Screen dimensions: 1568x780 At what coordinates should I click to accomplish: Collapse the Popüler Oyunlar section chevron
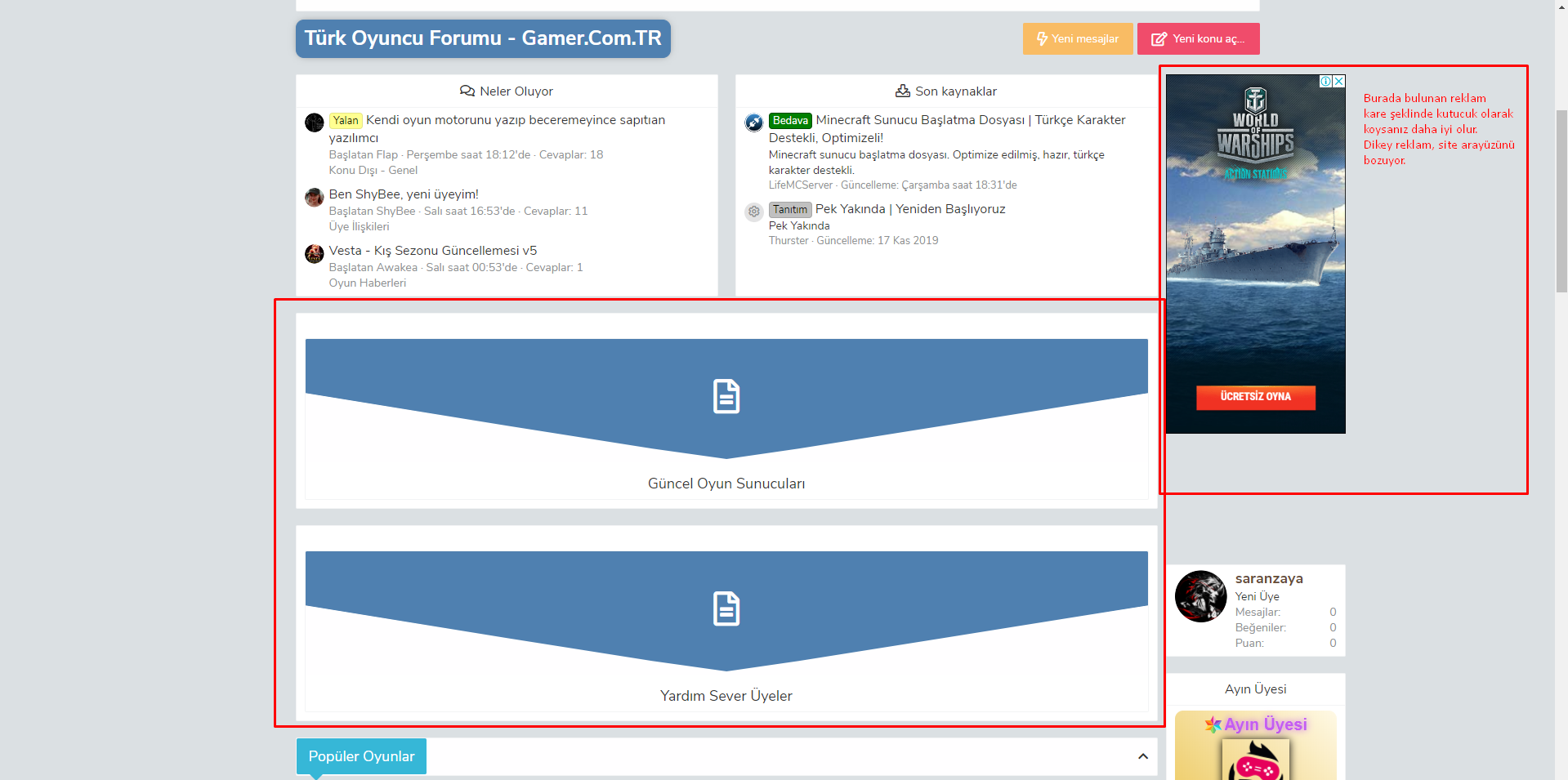(1143, 756)
